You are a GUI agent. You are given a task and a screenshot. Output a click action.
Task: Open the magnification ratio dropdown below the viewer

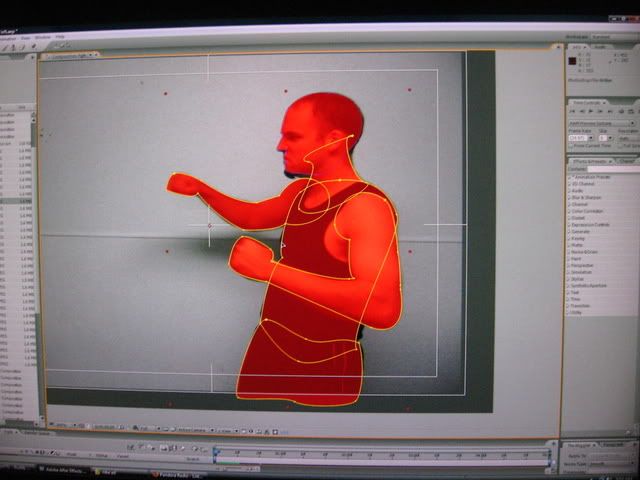(x=65, y=425)
